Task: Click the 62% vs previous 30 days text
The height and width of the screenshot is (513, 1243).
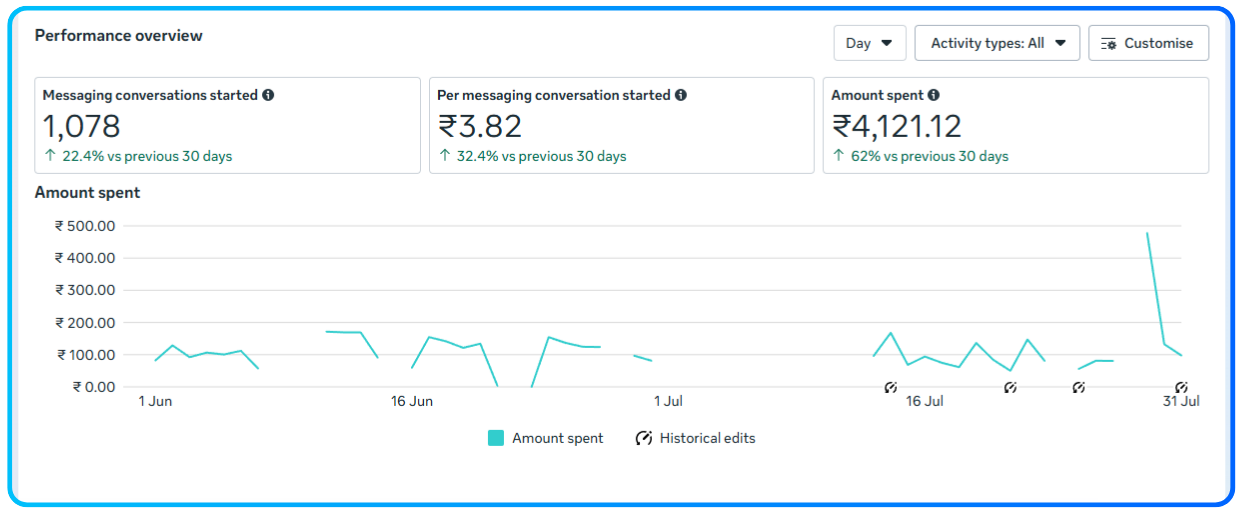Action: [x=929, y=156]
